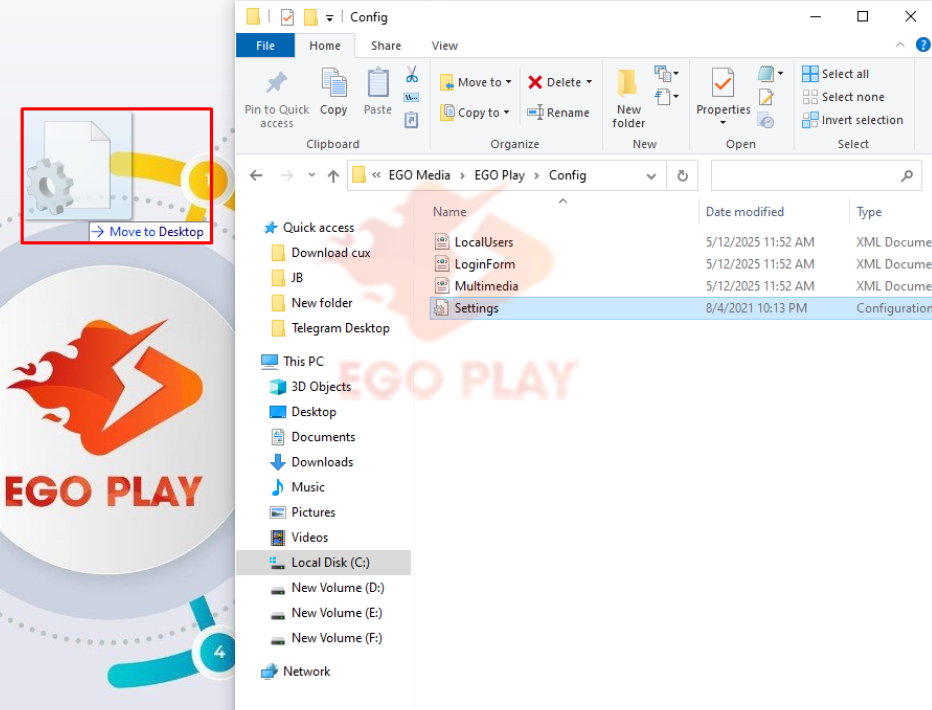Image resolution: width=932 pixels, height=710 pixels.
Task: Sort files by Date modified column
Action: (745, 212)
